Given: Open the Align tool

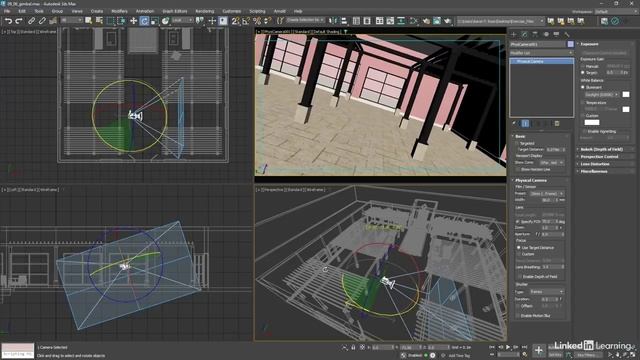Looking at the screenshot, I should pos(344,21).
